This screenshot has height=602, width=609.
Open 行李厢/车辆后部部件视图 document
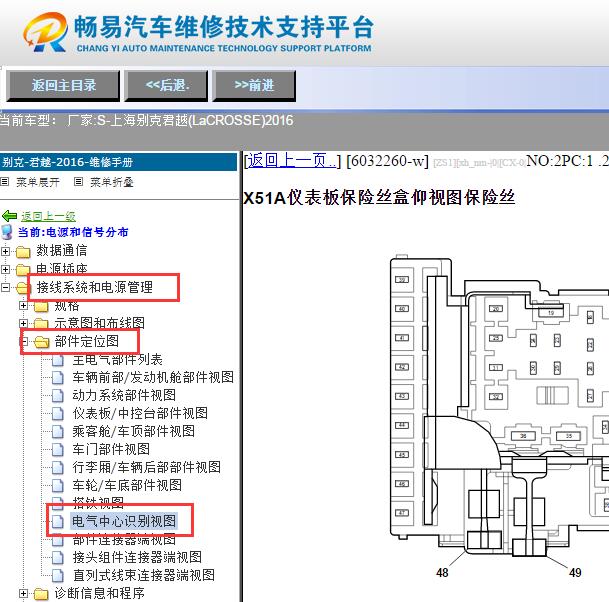click(147, 467)
